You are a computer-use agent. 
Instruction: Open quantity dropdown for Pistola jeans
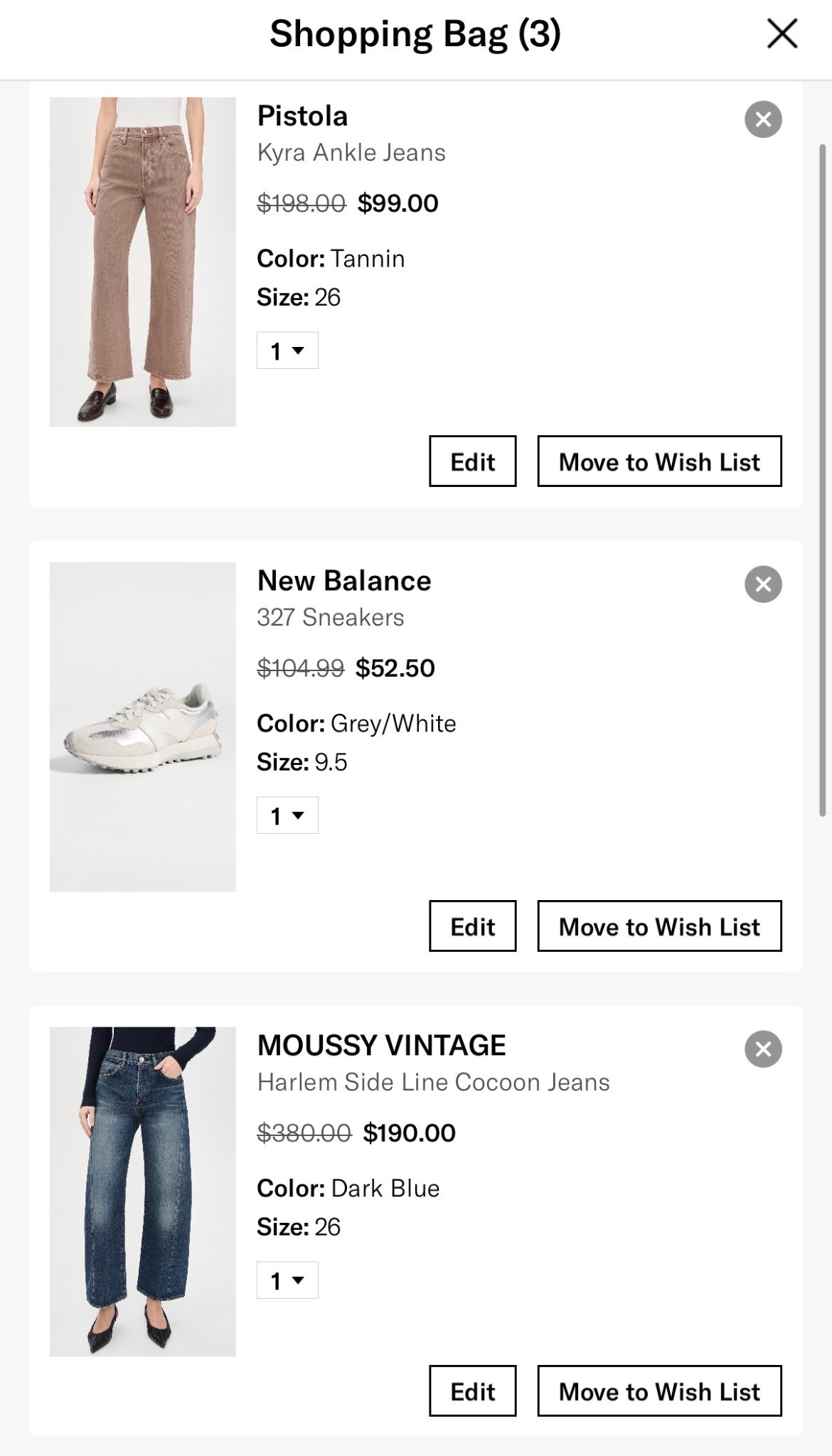click(x=287, y=350)
